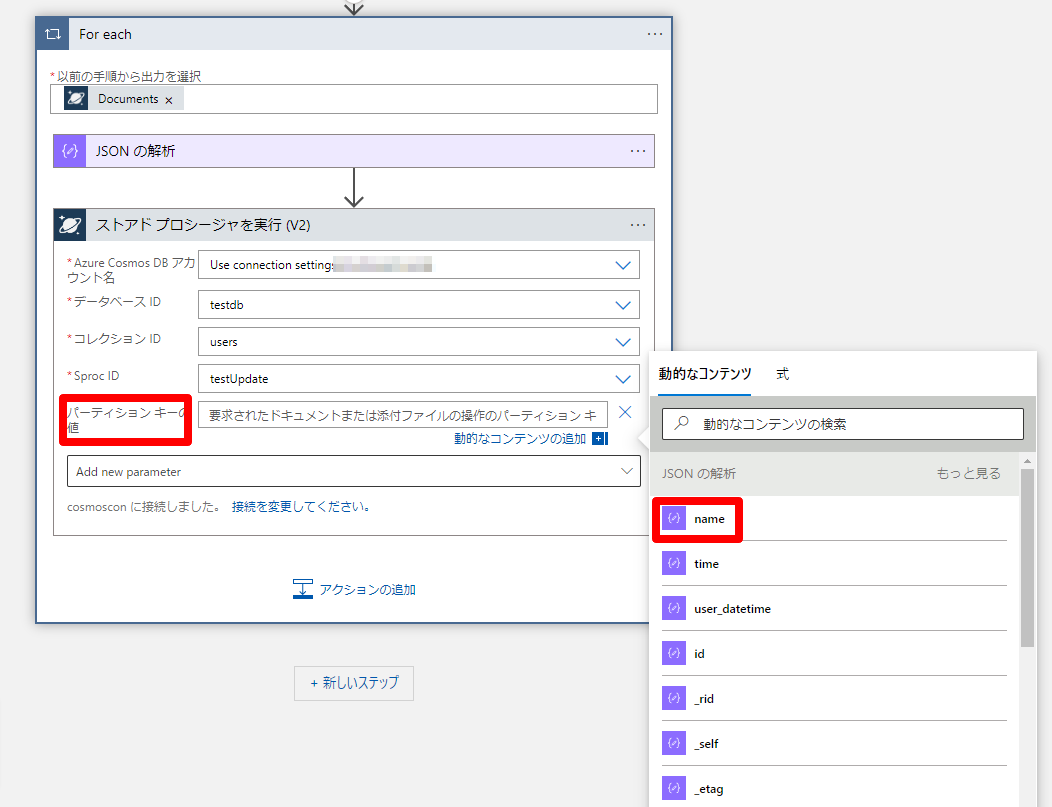This screenshot has height=807, width=1052.
Task: Click the ストアド プロシージャを実行 Cosmos icon
Action: pos(70,225)
